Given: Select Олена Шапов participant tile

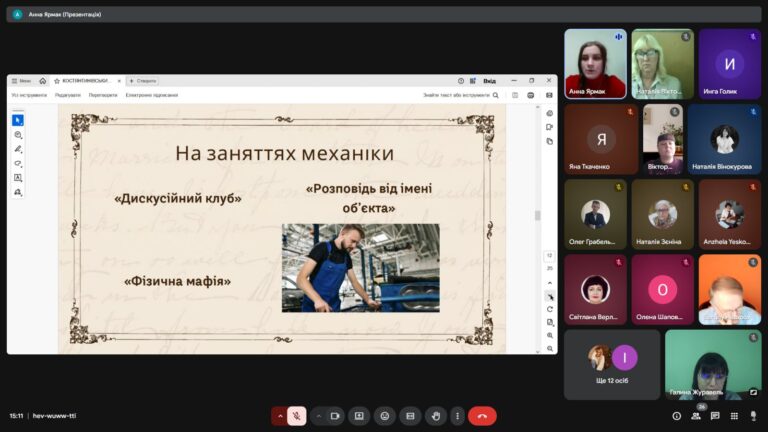Looking at the screenshot, I should (x=663, y=289).
